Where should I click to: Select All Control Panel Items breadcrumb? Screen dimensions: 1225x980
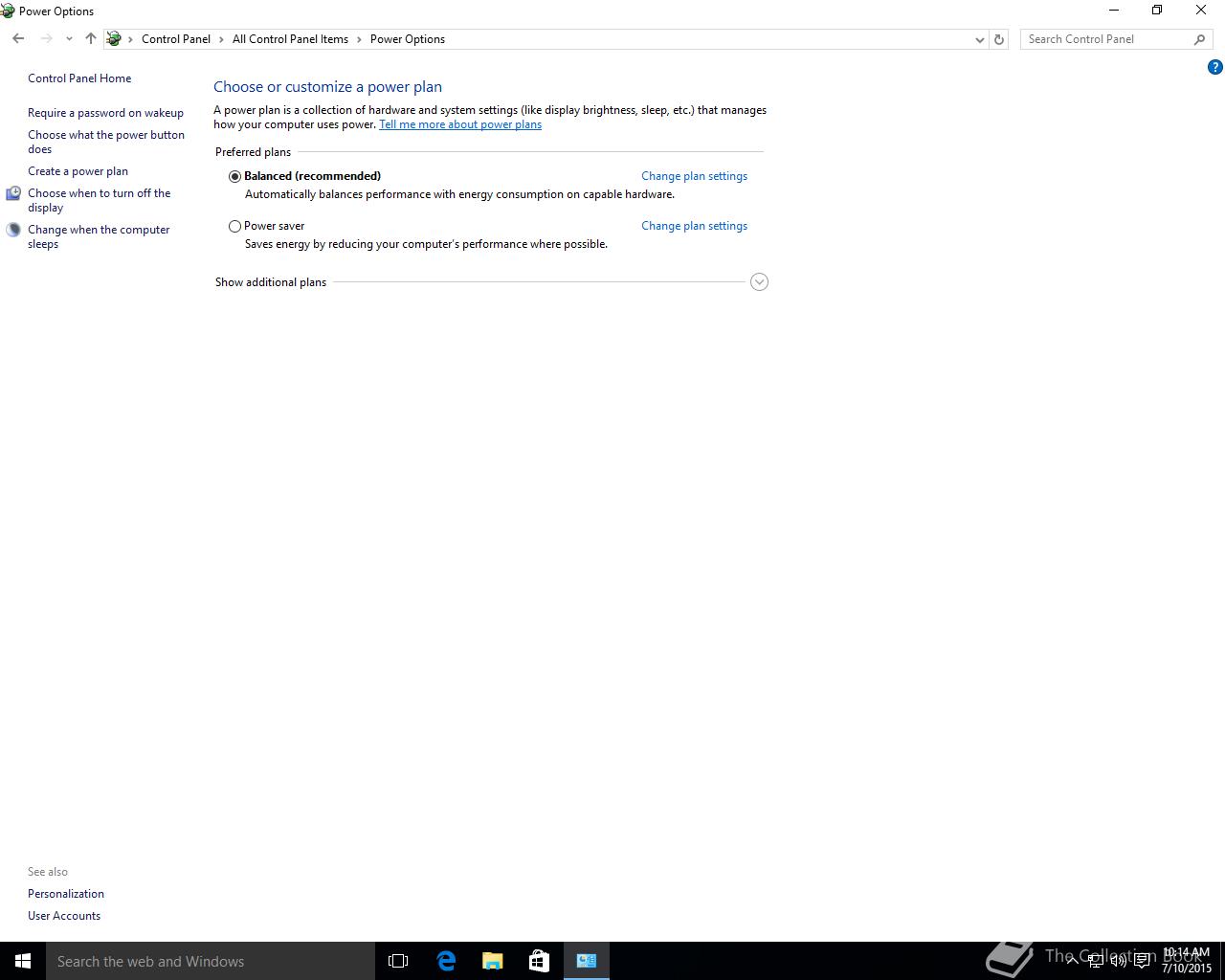pos(290,39)
